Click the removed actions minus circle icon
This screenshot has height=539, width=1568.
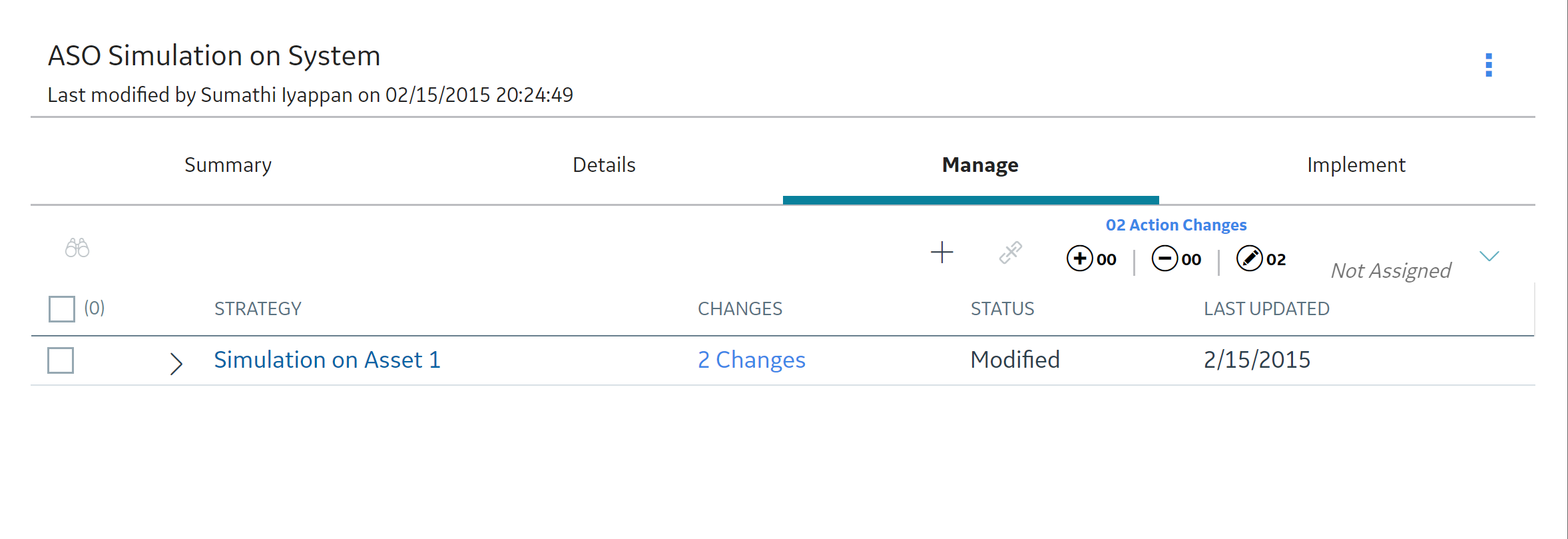pos(1165,259)
